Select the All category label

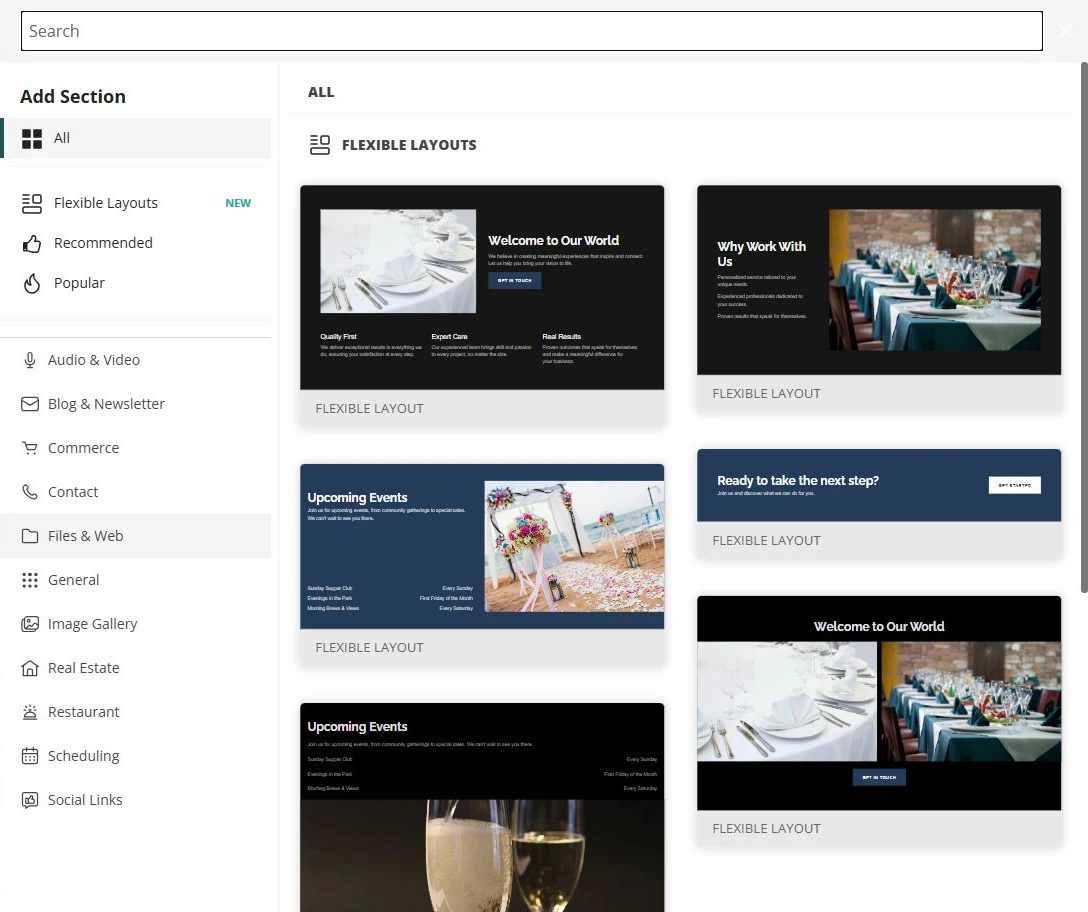click(x=62, y=138)
